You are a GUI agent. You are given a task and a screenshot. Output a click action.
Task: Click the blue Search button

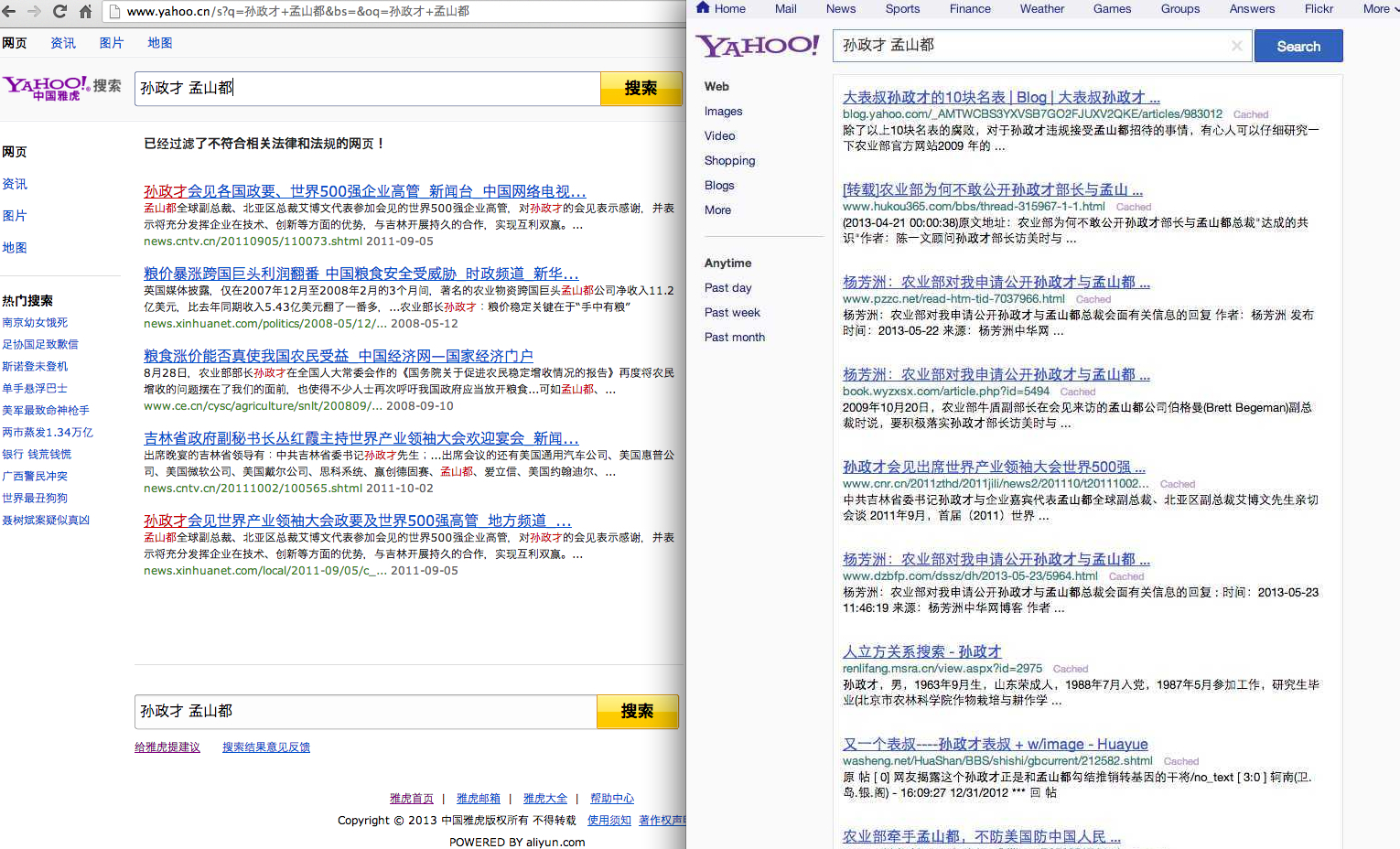coord(1298,46)
